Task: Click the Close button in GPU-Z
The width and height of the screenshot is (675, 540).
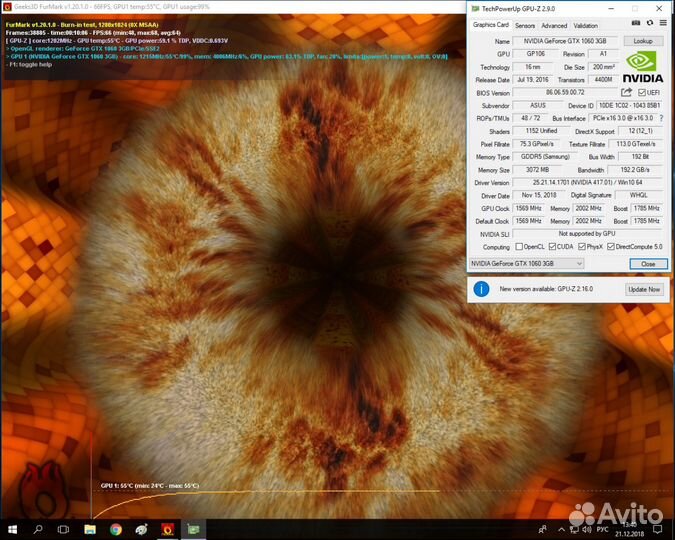Action: pyautogui.click(x=648, y=264)
